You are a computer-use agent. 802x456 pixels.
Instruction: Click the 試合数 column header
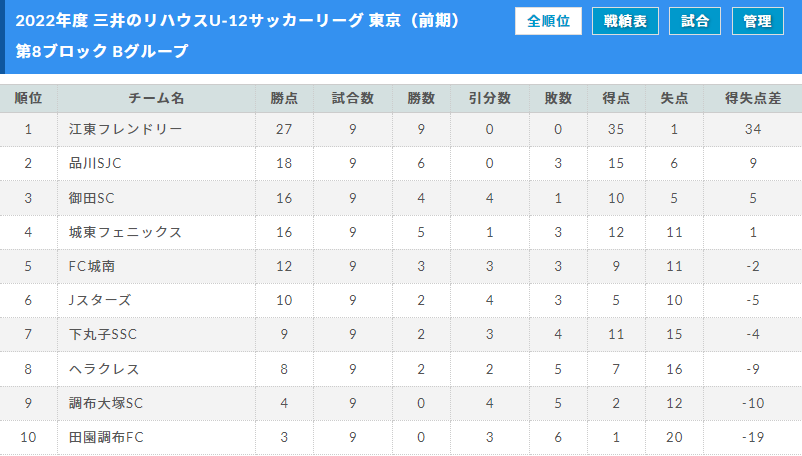click(352, 98)
